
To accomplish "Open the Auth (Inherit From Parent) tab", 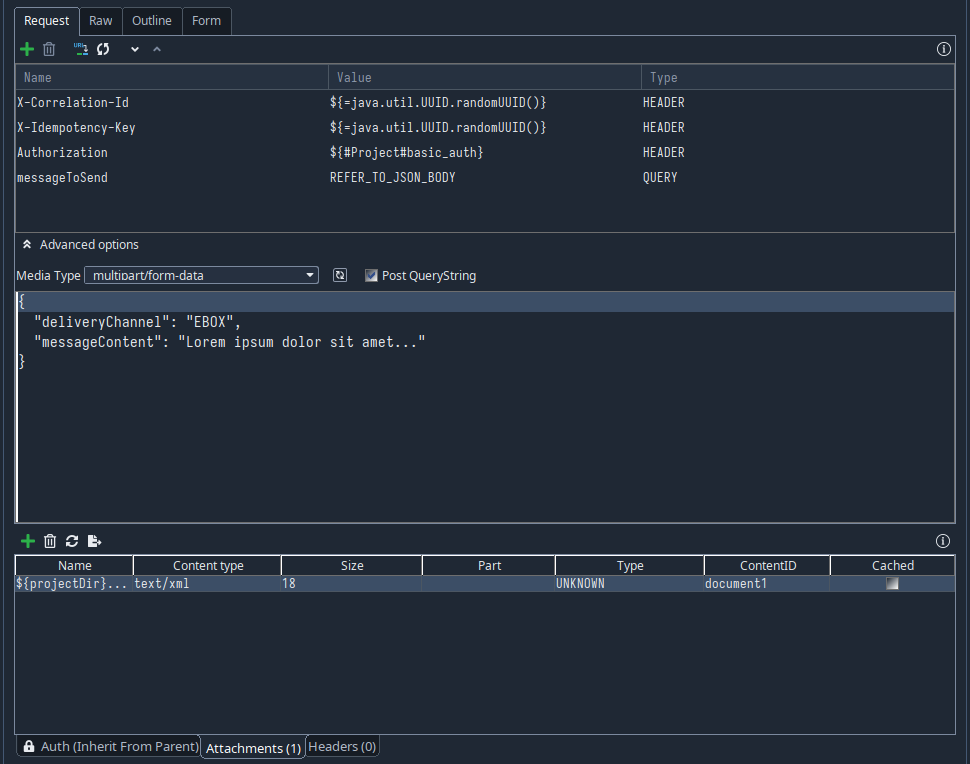I will coord(108,747).
